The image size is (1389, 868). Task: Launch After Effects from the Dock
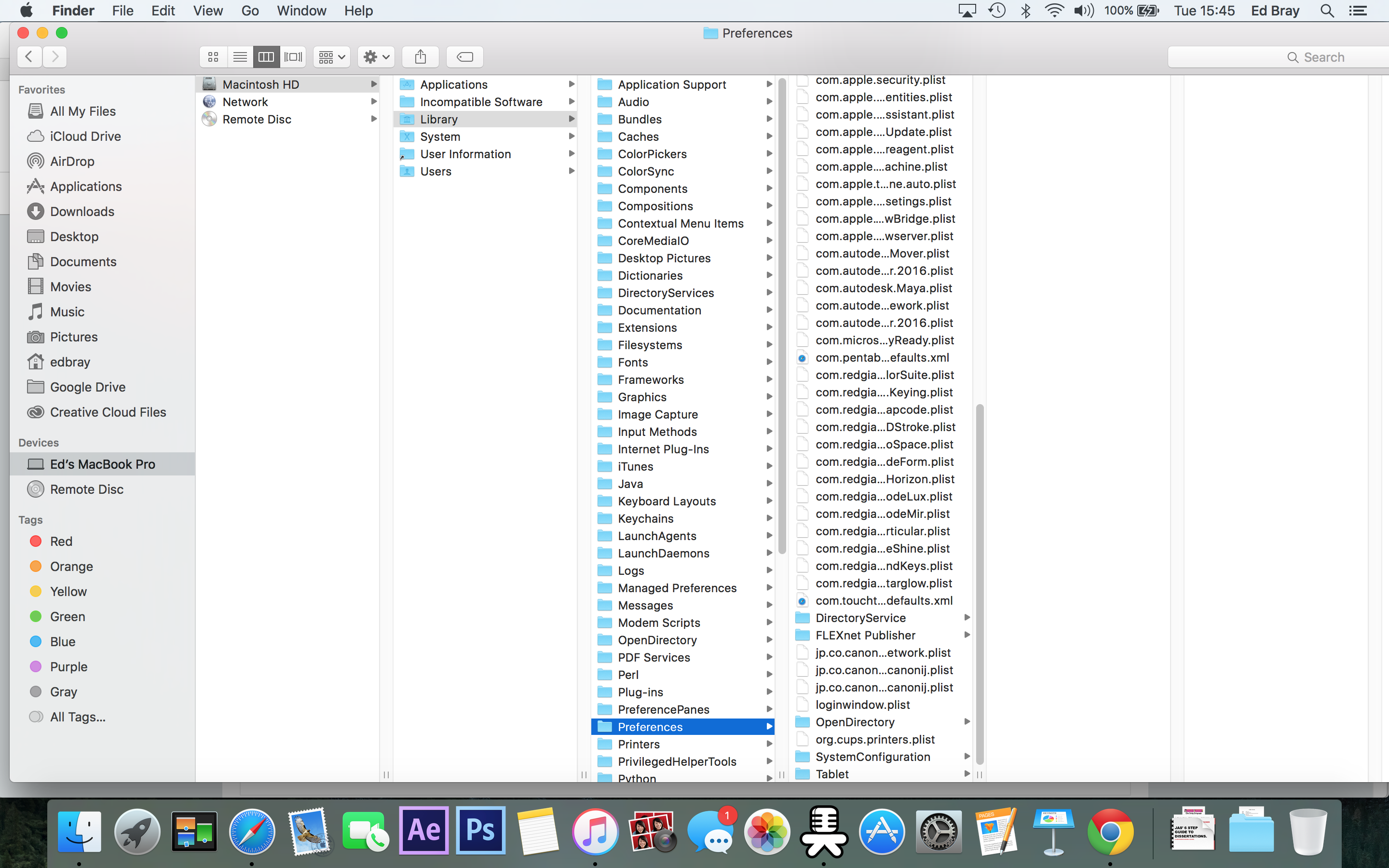click(x=423, y=831)
